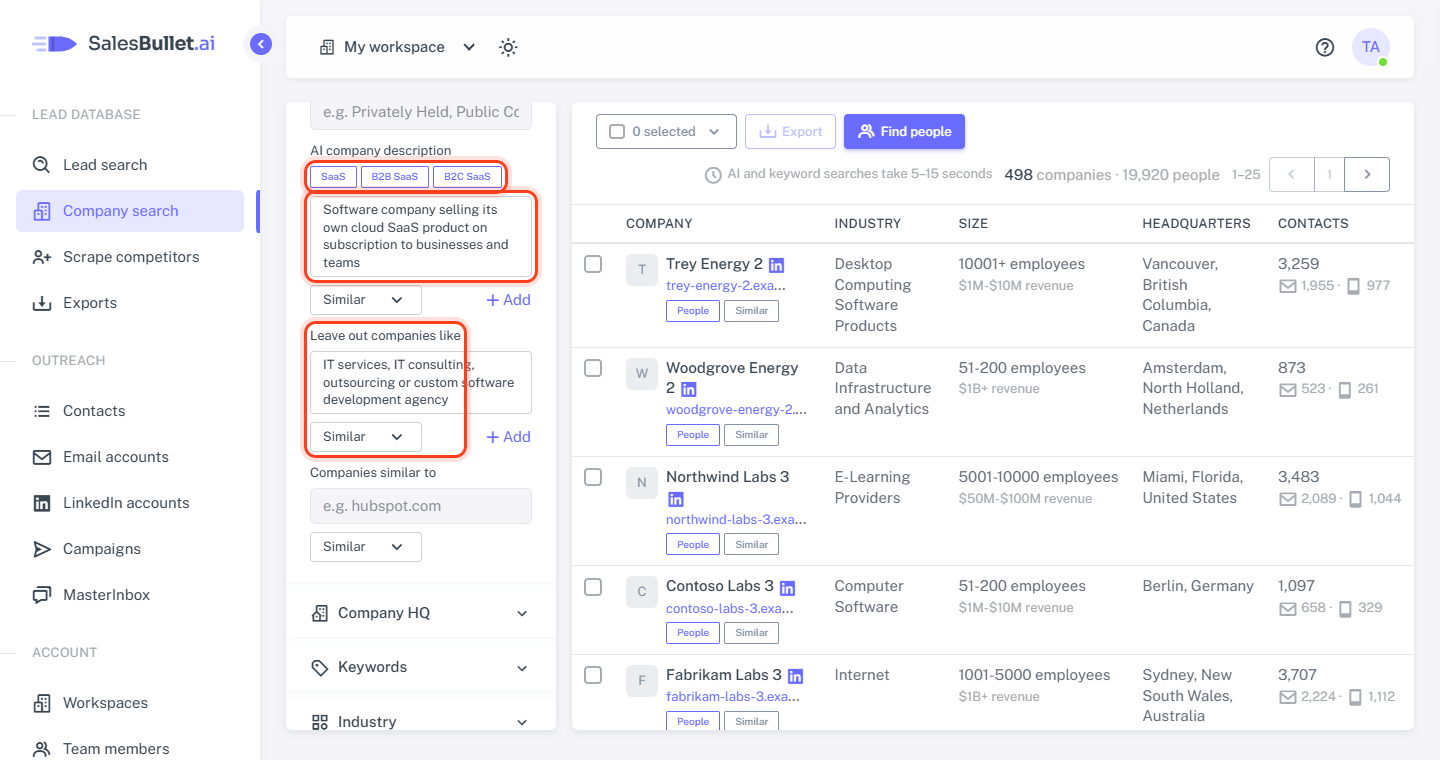Open LinkedIn accounts in sidebar
Screen dimensions: 1440x760
pyautogui.click(x=130, y=503)
